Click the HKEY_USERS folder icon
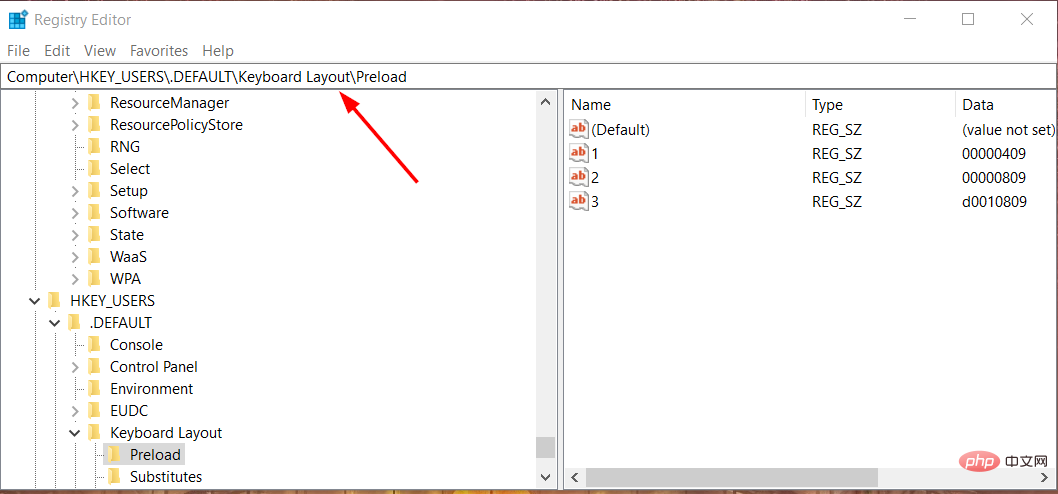This screenshot has width=1058, height=494. (x=55, y=300)
